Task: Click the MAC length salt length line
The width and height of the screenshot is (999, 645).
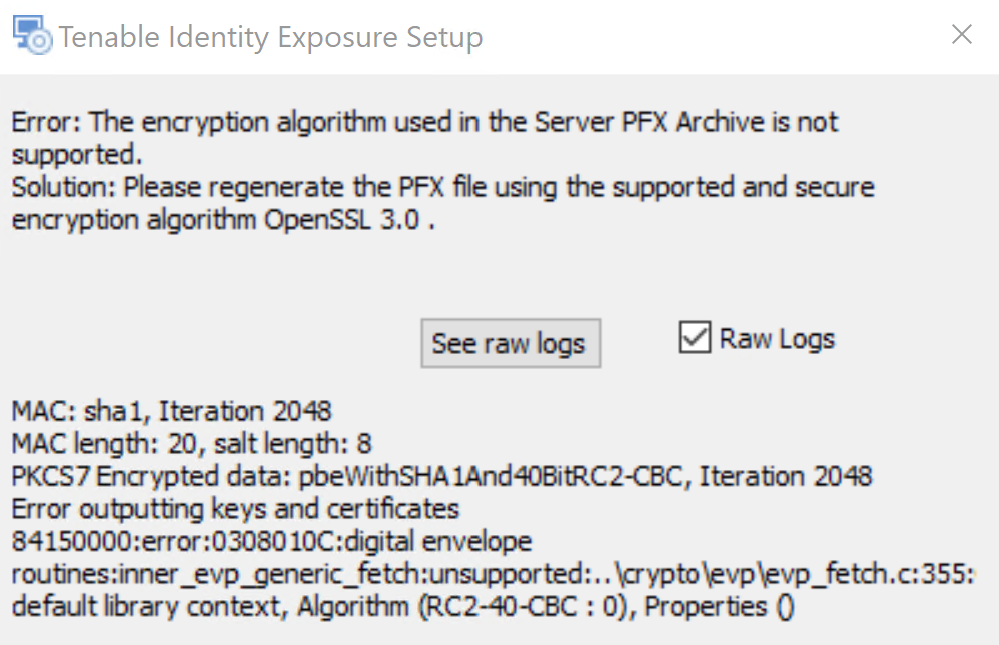Action: pyautogui.click(x=191, y=444)
